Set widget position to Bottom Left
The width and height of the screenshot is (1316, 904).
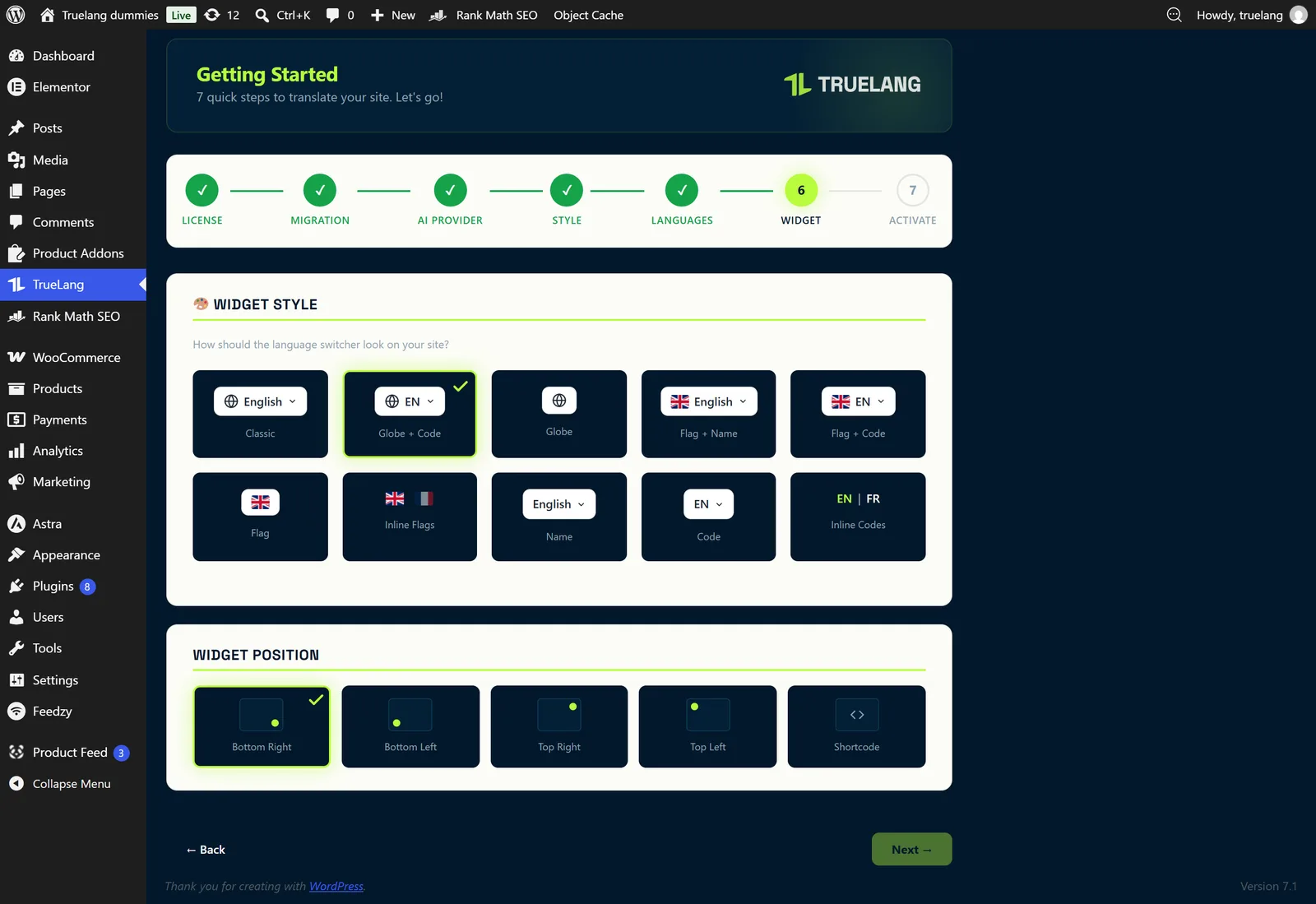pyautogui.click(x=410, y=726)
